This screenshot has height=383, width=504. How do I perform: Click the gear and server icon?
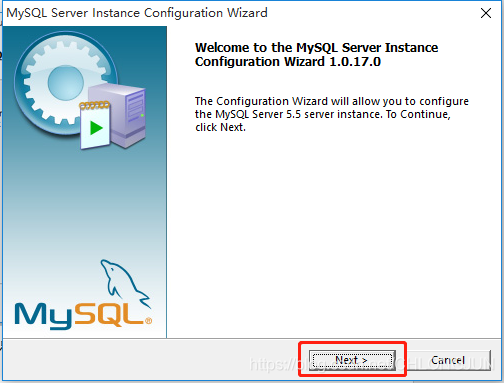80,90
